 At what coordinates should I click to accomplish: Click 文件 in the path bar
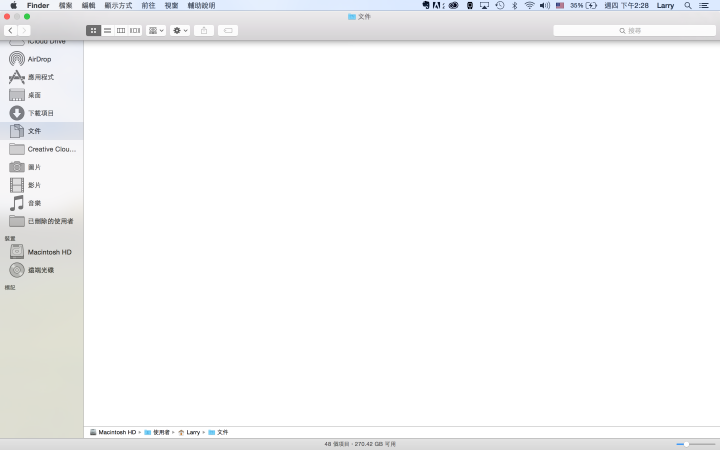click(218, 432)
